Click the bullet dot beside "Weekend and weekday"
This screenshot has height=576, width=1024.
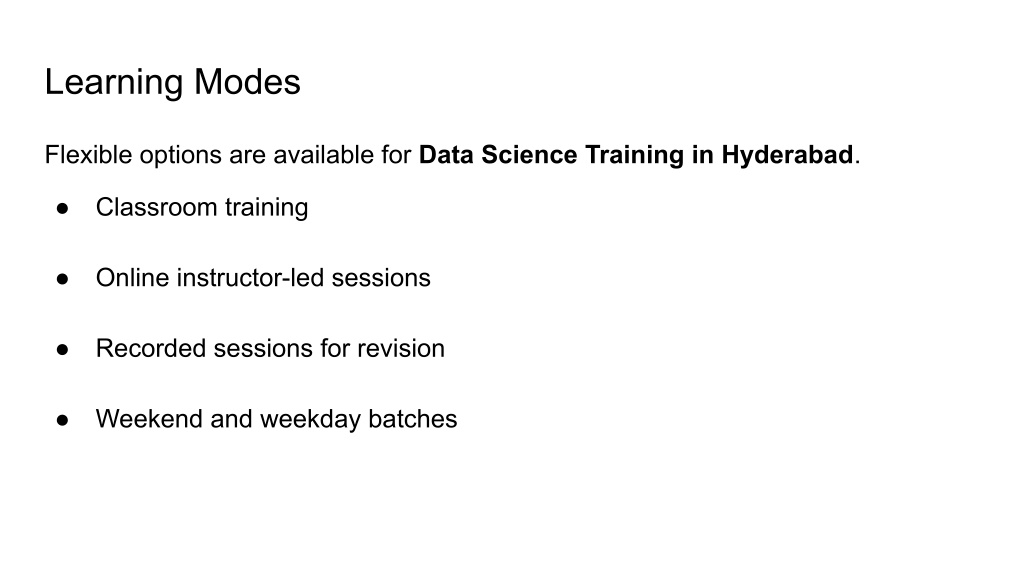(x=62, y=419)
